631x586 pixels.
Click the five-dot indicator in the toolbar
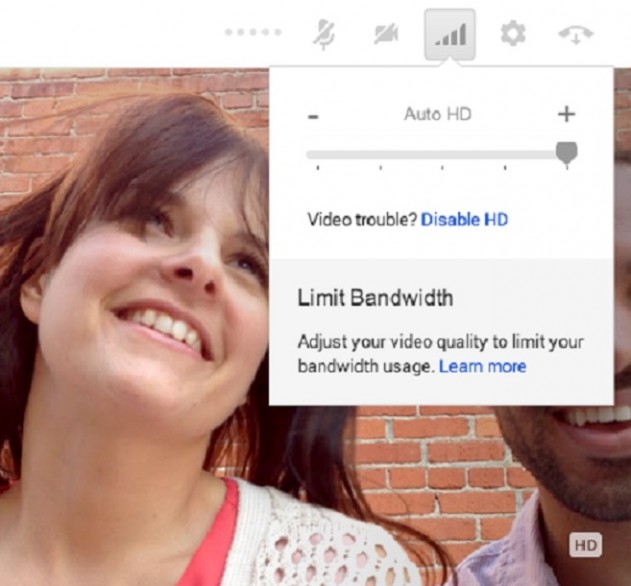(253, 33)
